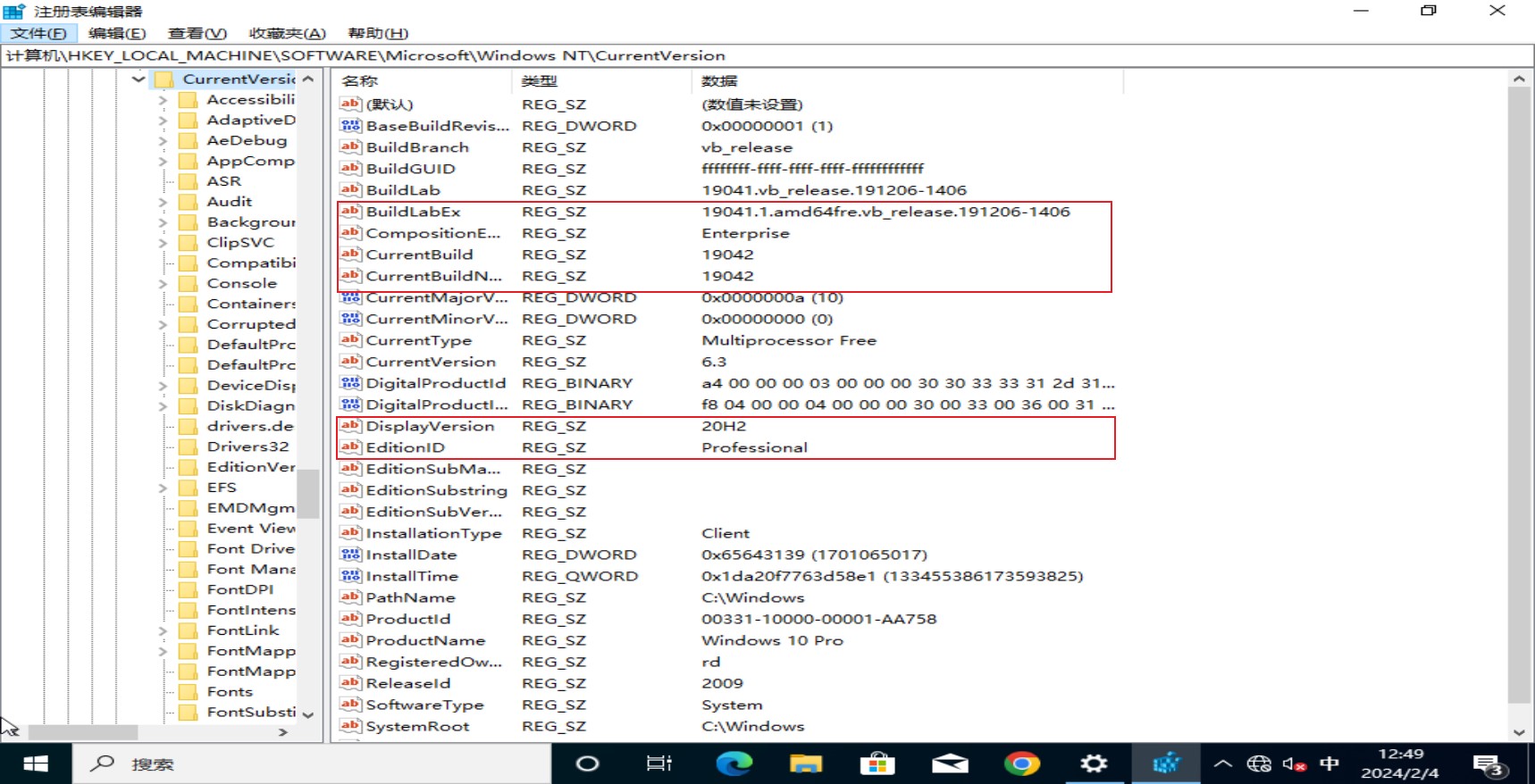Click the DWORD icon of InstallDate
This screenshot has width=1535, height=784.
pyautogui.click(x=350, y=554)
